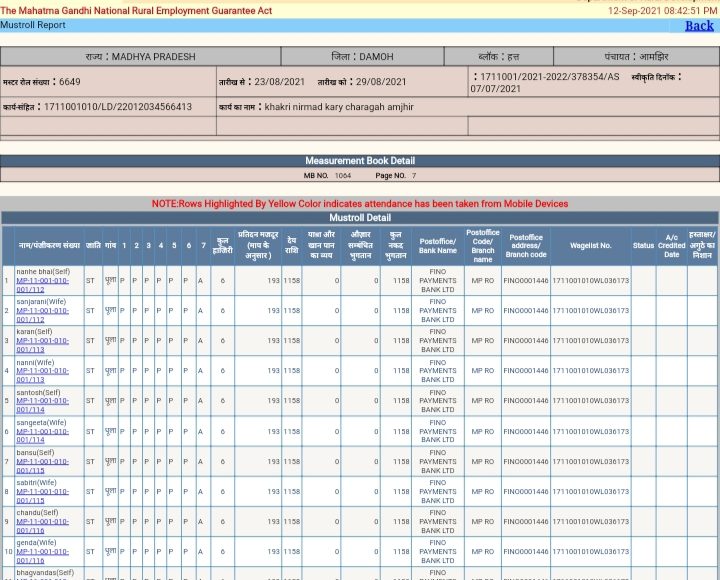Click due amount 1158 in bansu's row
This screenshot has height=580, width=720.
(292, 462)
